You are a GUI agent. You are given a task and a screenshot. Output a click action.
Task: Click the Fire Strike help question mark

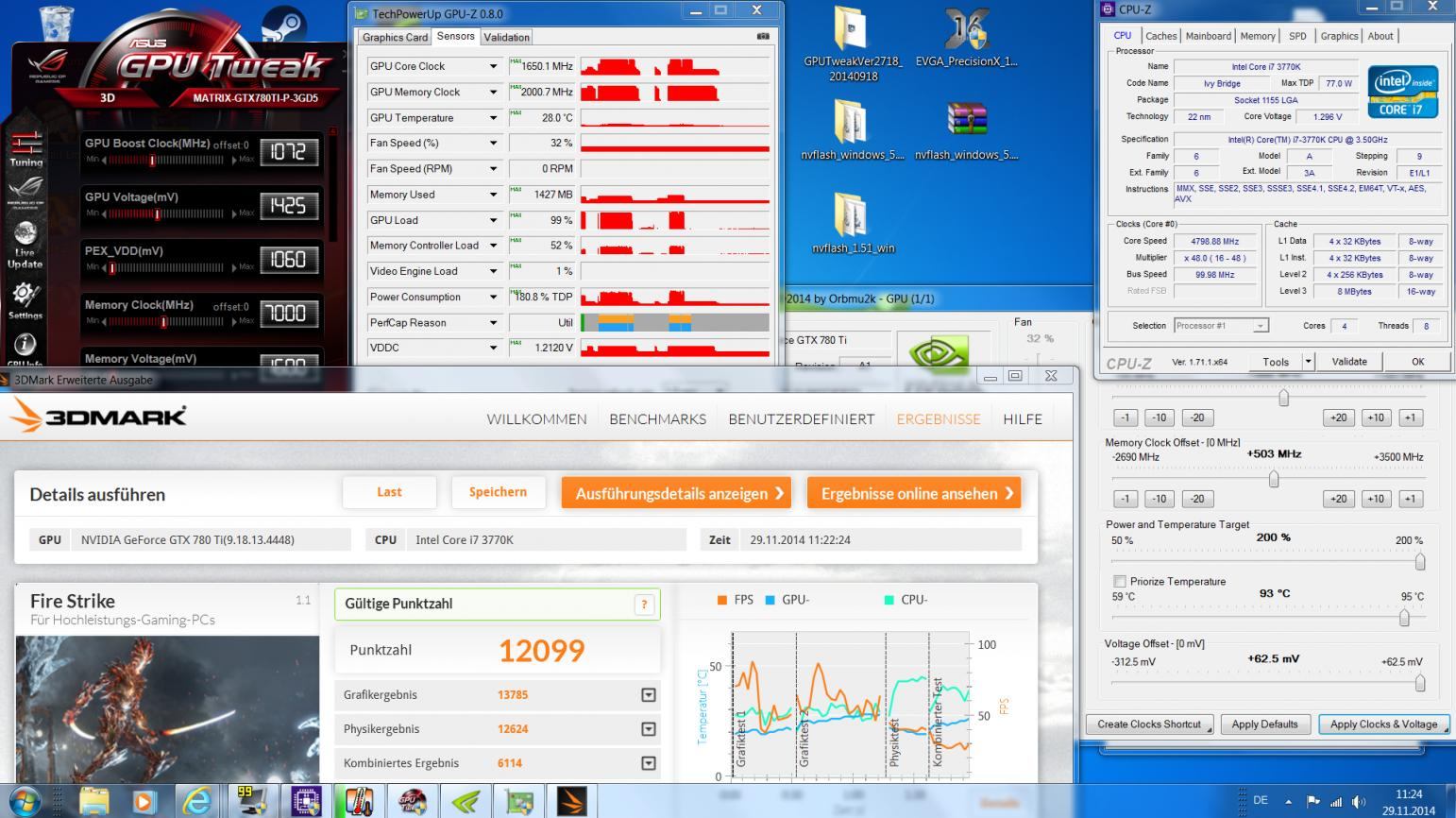[x=644, y=605]
